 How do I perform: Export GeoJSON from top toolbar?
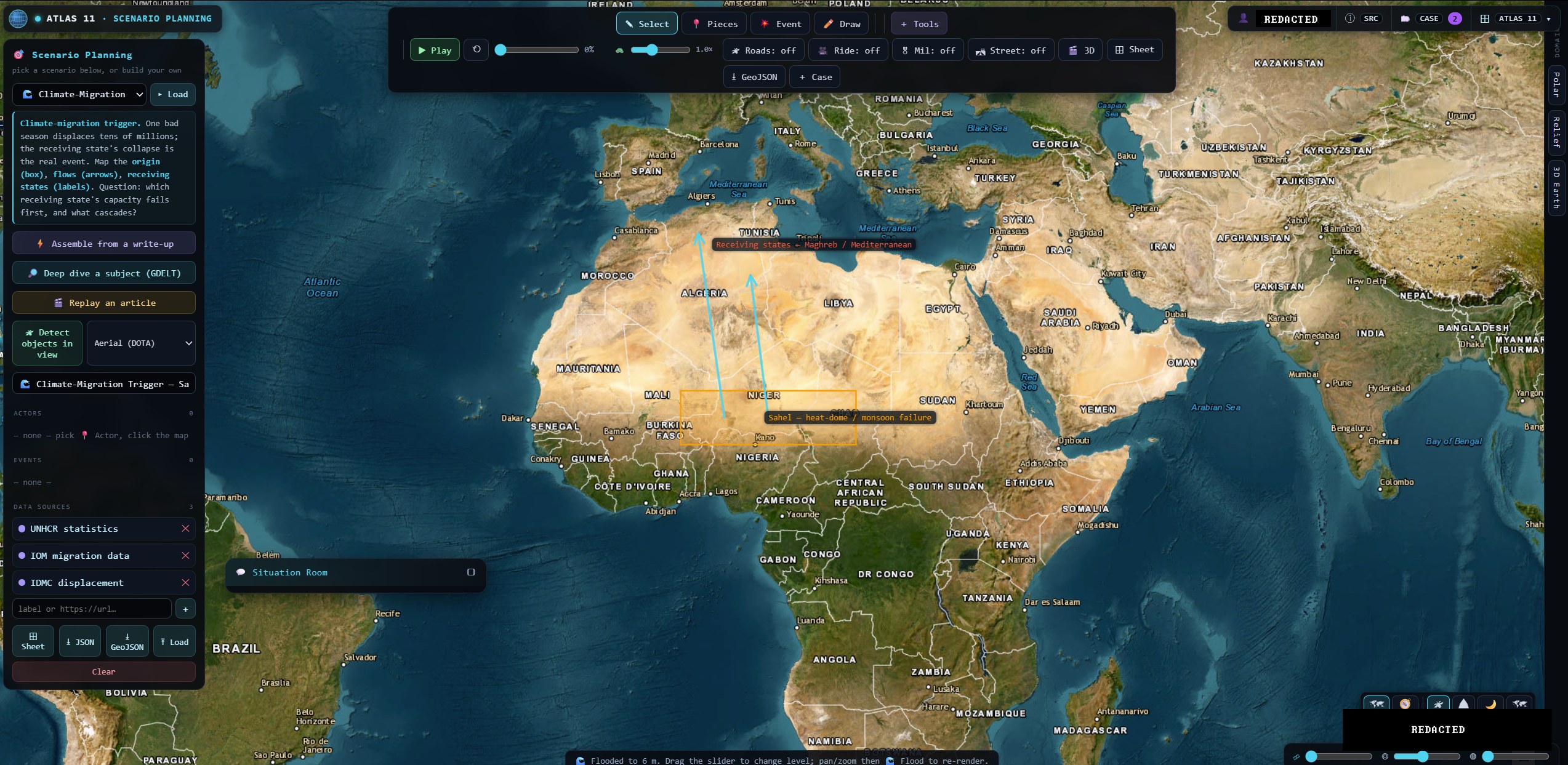pyautogui.click(x=754, y=77)
